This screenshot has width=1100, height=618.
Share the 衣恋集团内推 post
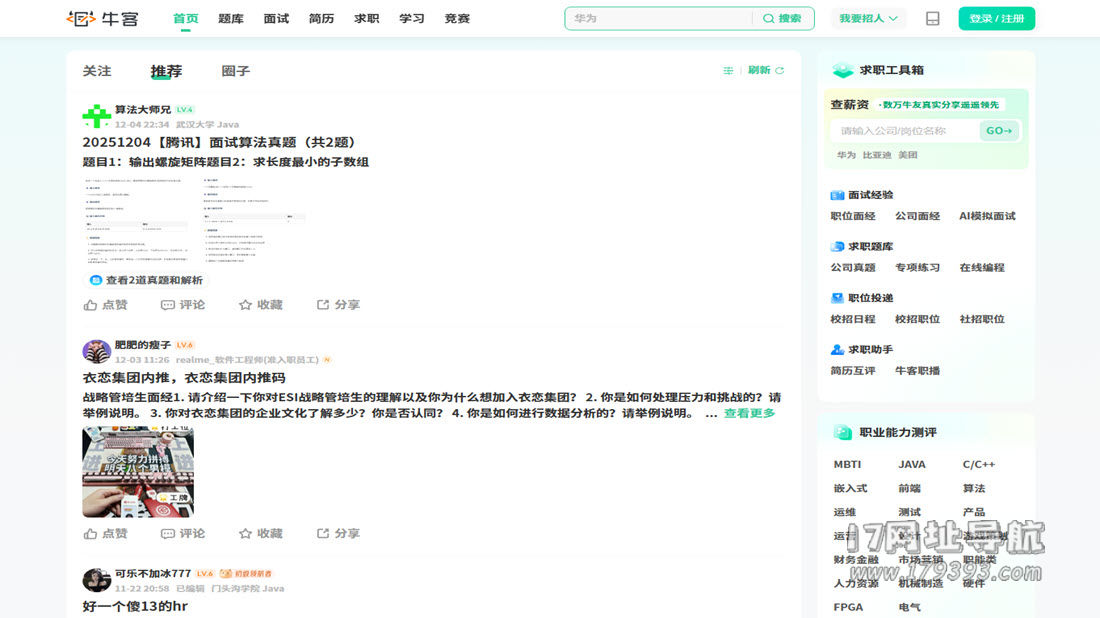pyautogui.click(x=338, y=533)
